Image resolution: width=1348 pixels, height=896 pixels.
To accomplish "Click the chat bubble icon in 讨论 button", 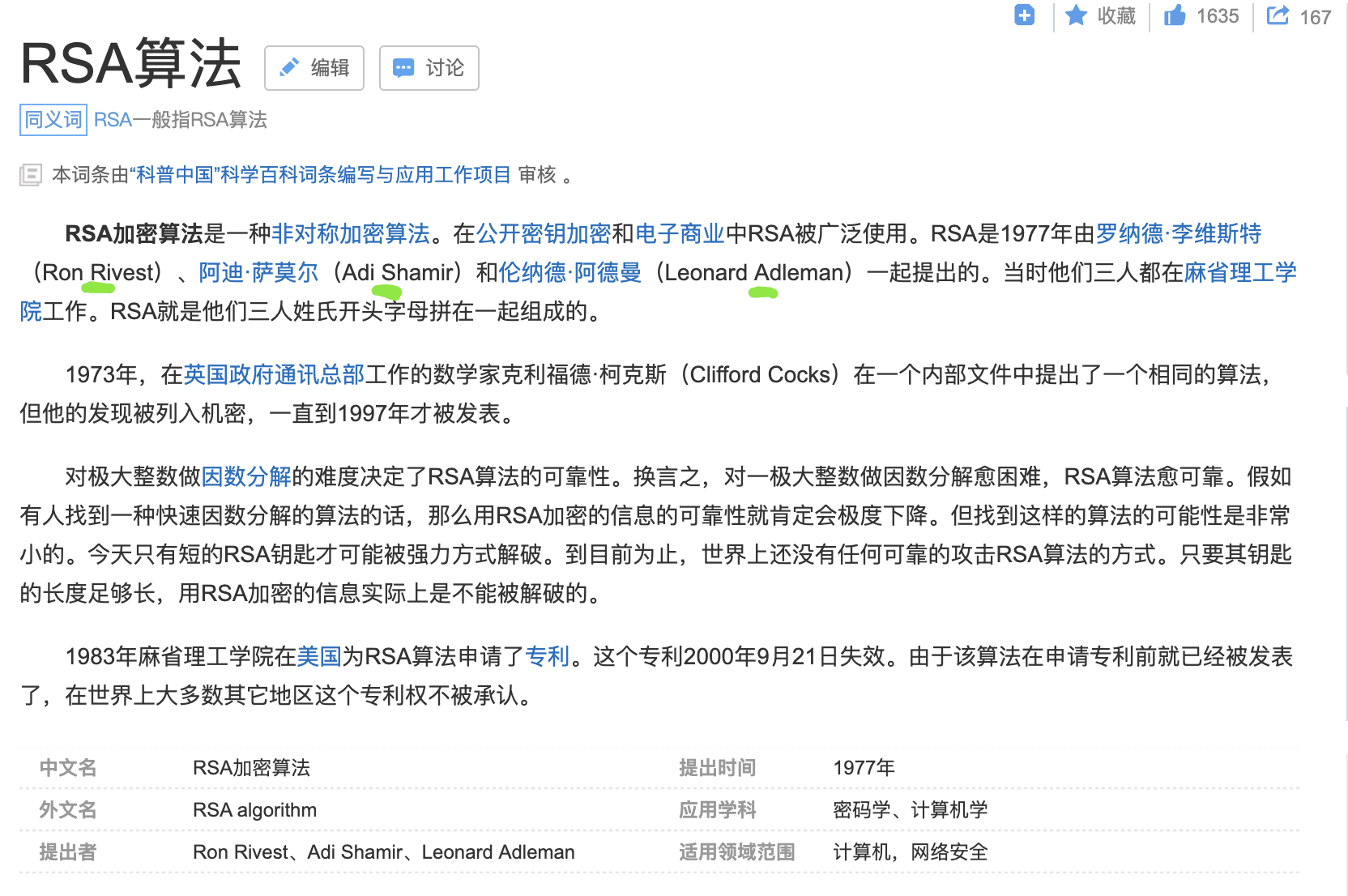I will point(403,68).
